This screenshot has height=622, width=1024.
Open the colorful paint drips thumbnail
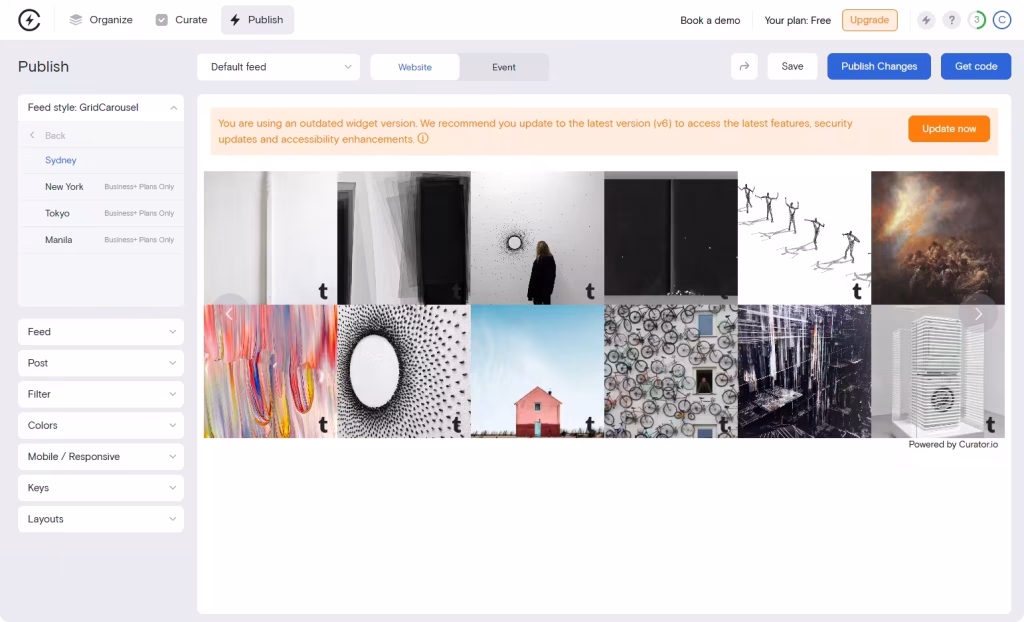click(x=270, y=371)
